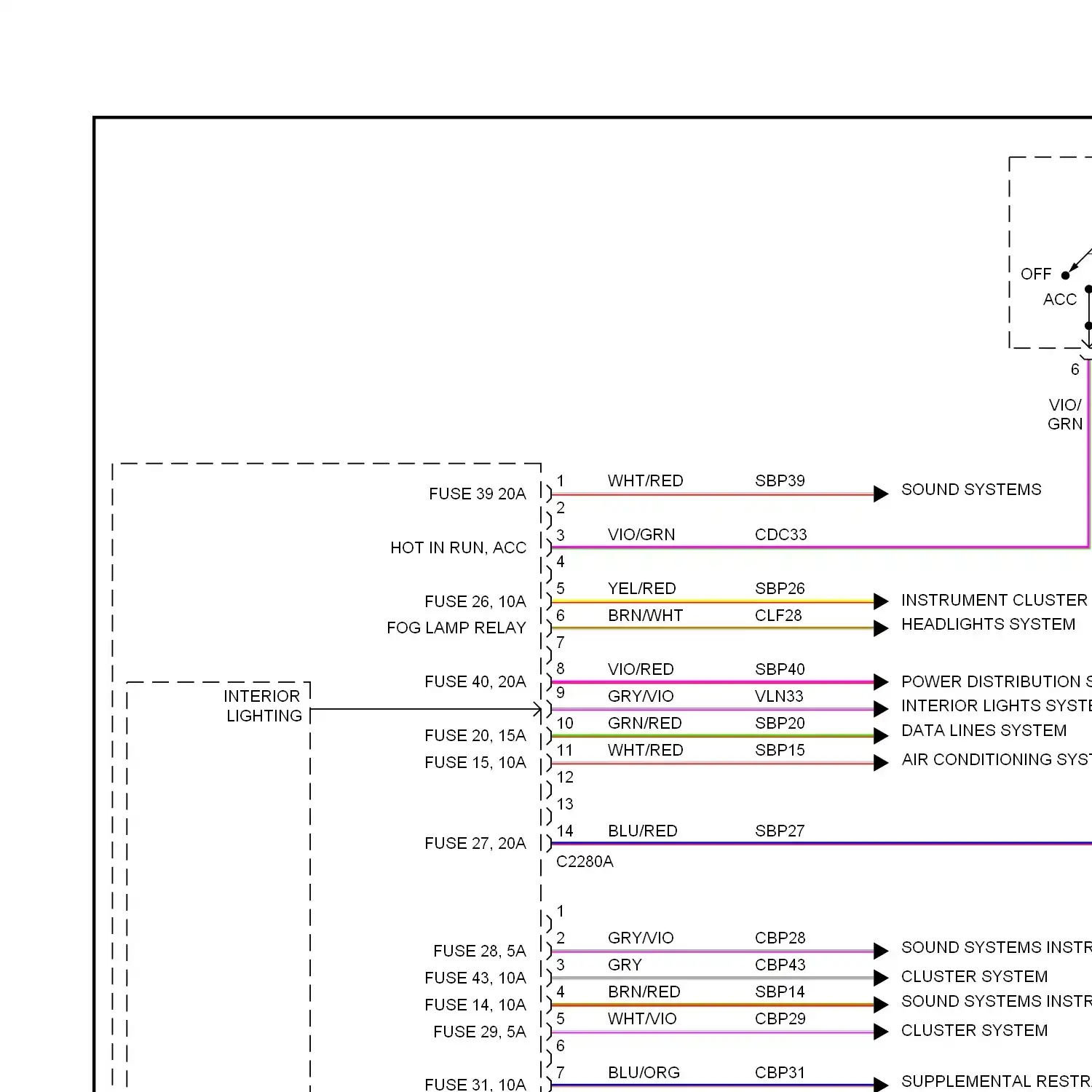Click the ACC position label of ignition switch
This screenshot has height=1092, width=1092.
tap(1059, 299)
